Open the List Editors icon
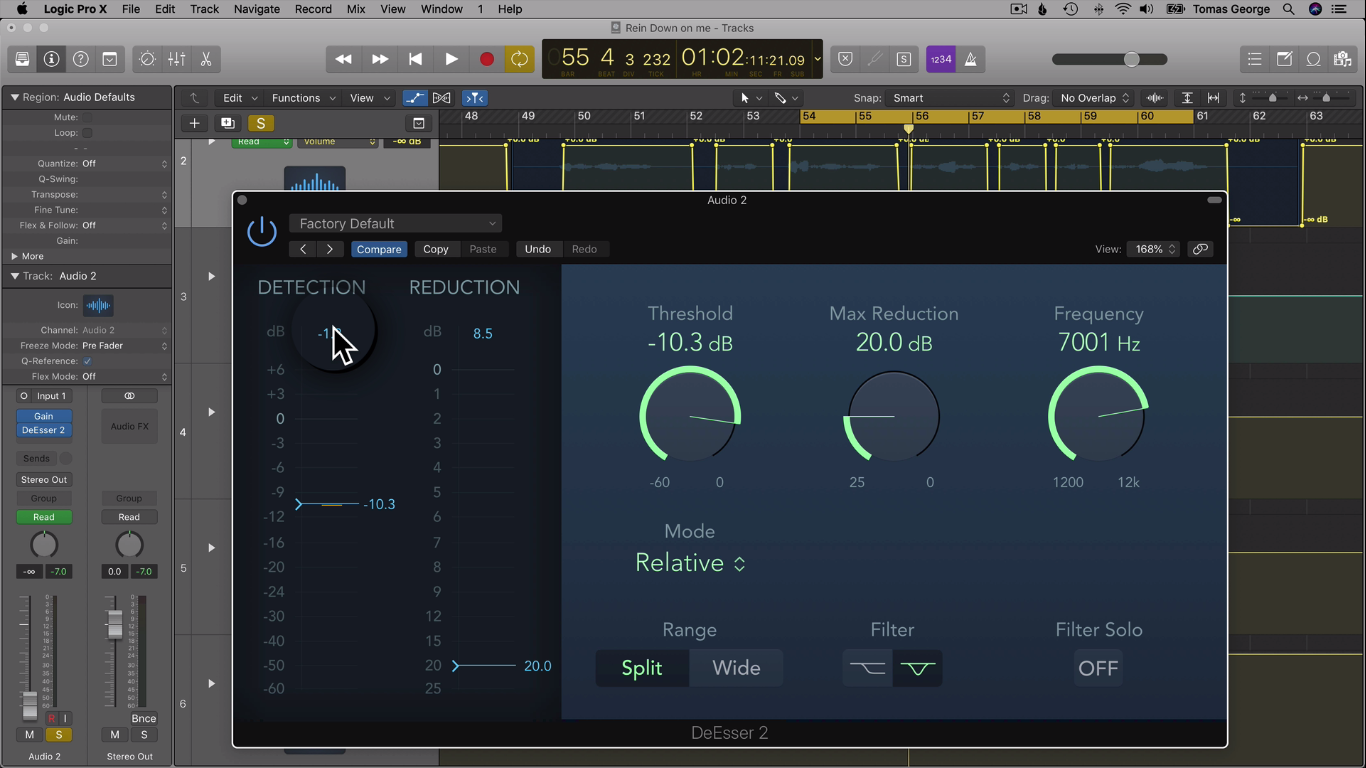Viewport: 1366px width, 768px height. (1254, 59)
